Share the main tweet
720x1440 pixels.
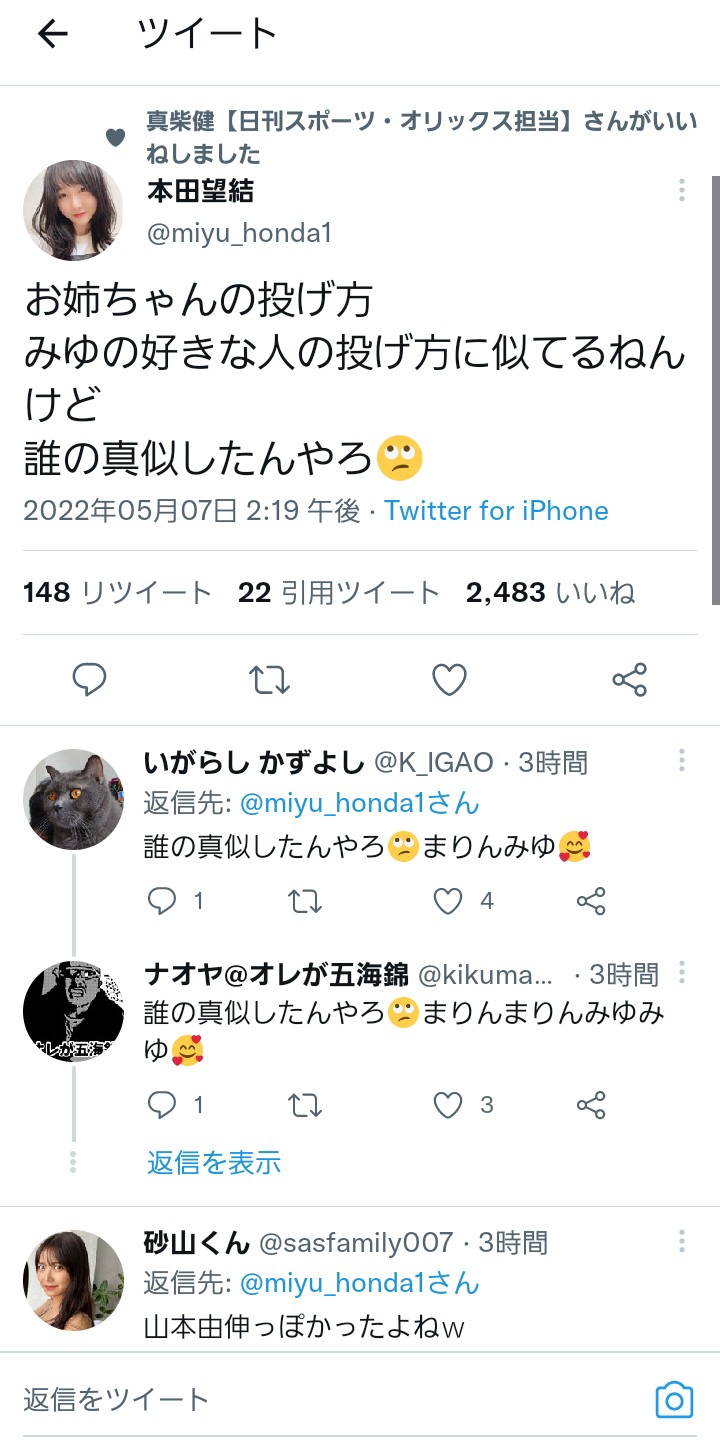(629, 680)
